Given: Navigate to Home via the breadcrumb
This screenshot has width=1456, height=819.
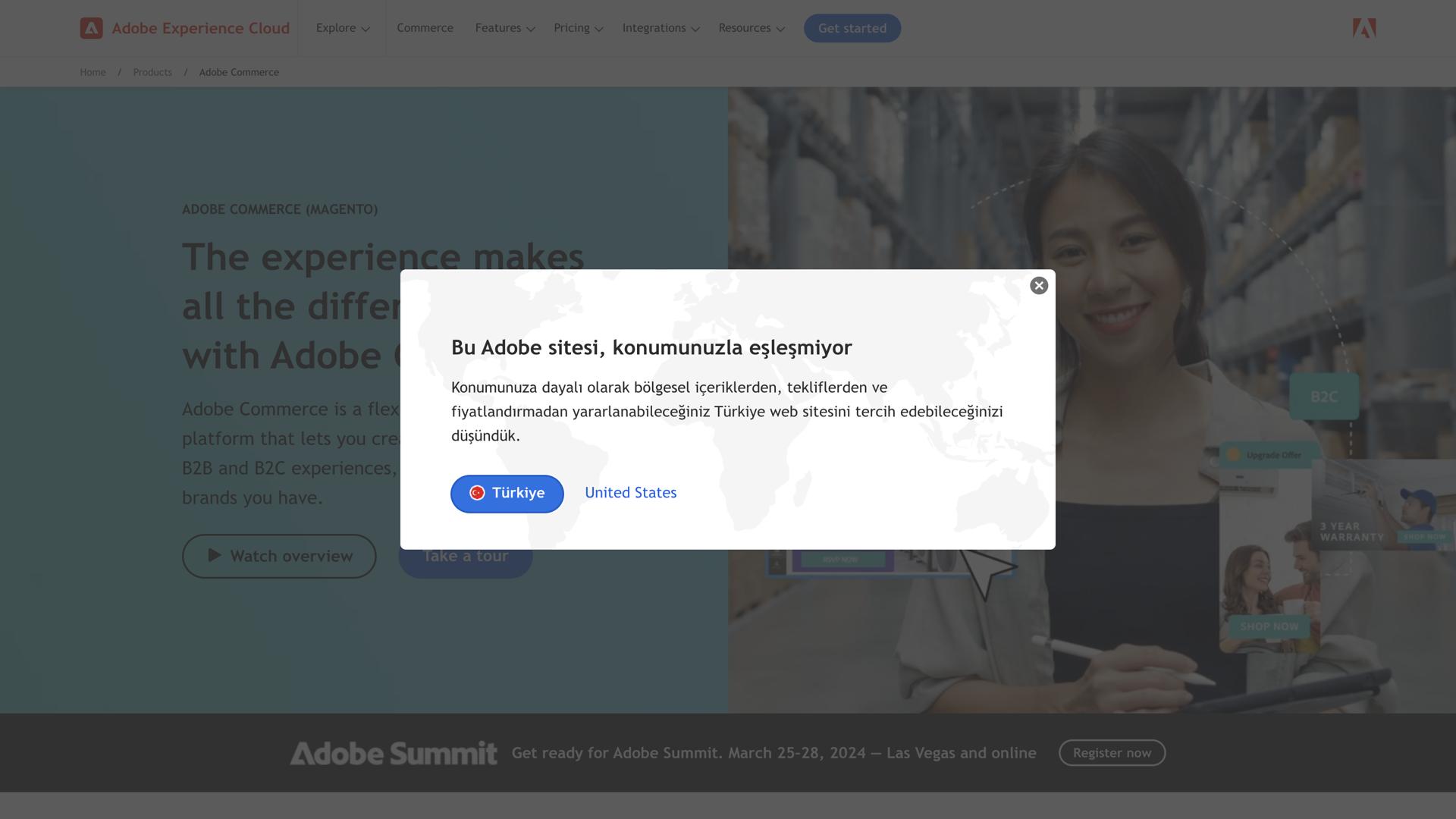Looking at the screenshot, I should 93,72.
